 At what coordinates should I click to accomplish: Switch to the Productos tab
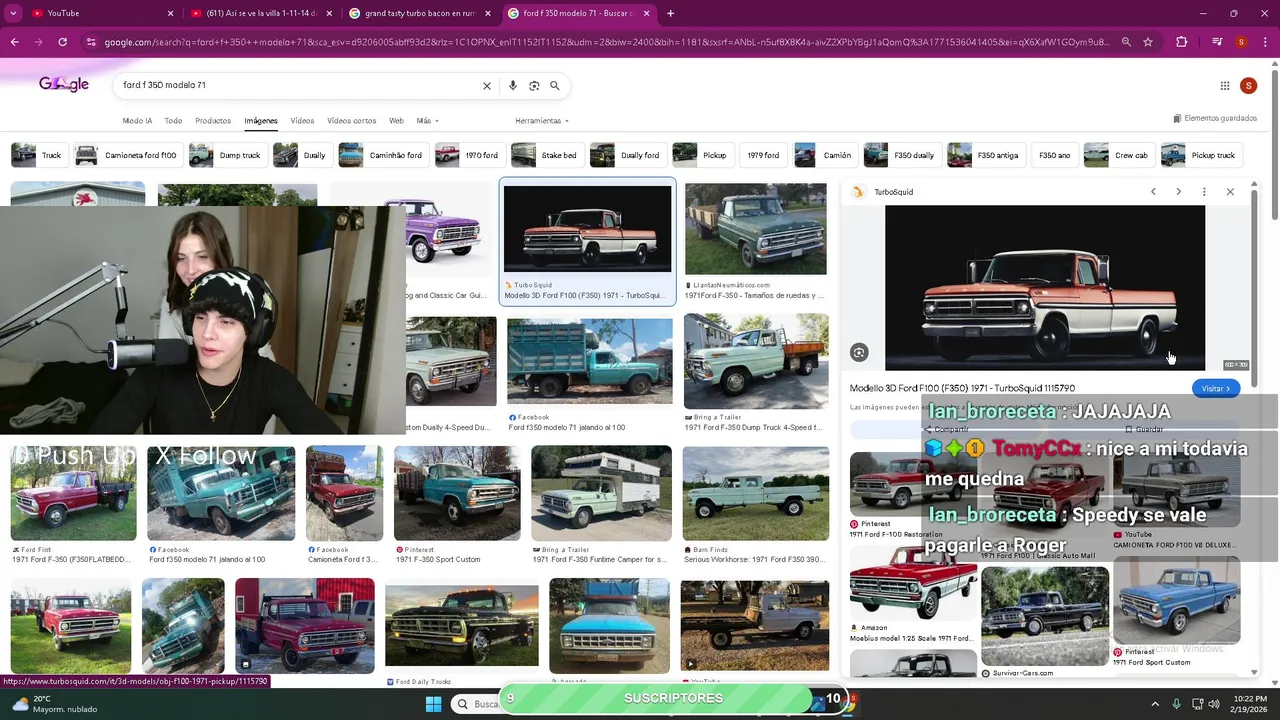tap(213, 121)
